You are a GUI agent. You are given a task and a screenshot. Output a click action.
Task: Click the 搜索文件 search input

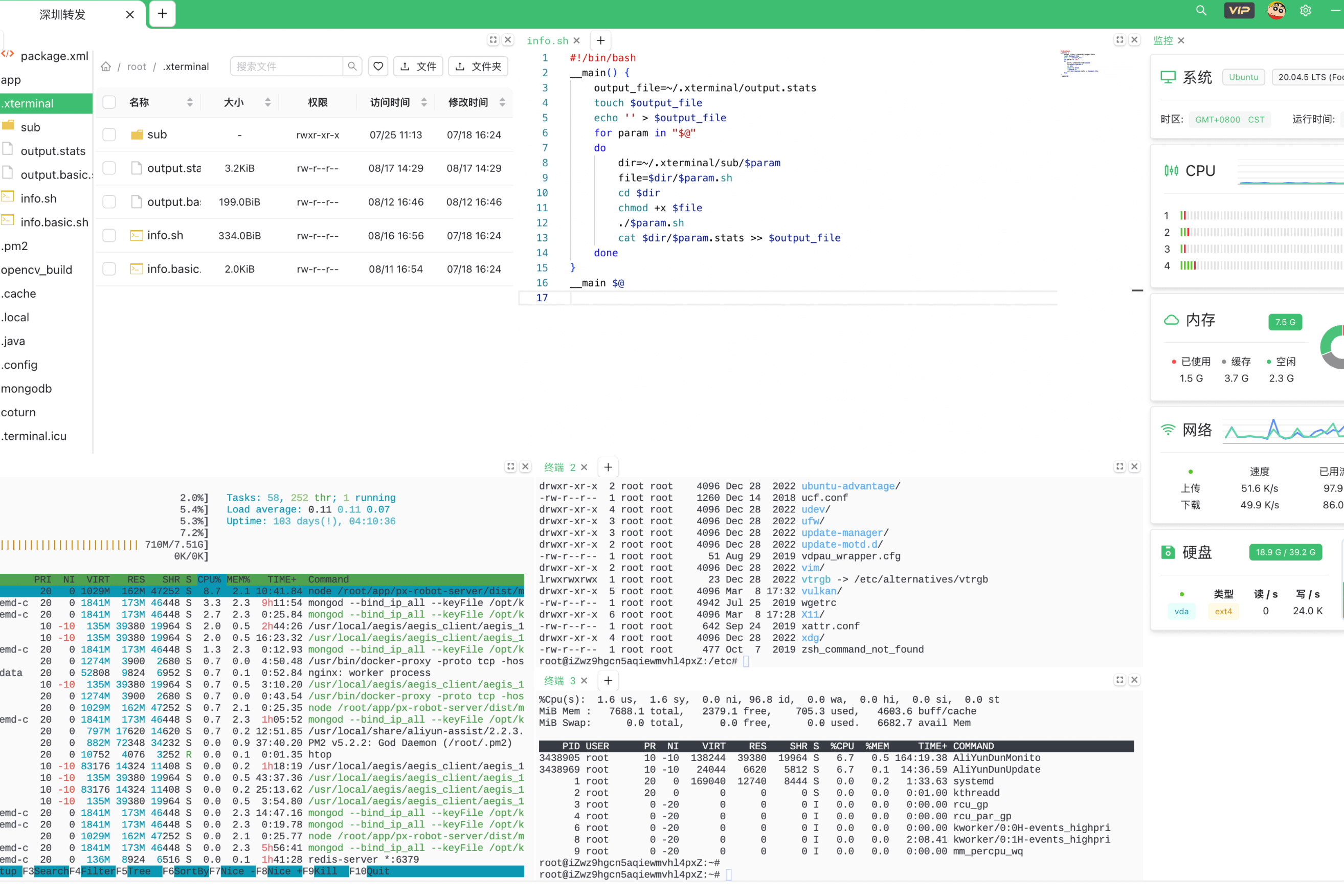coord(286,66)
